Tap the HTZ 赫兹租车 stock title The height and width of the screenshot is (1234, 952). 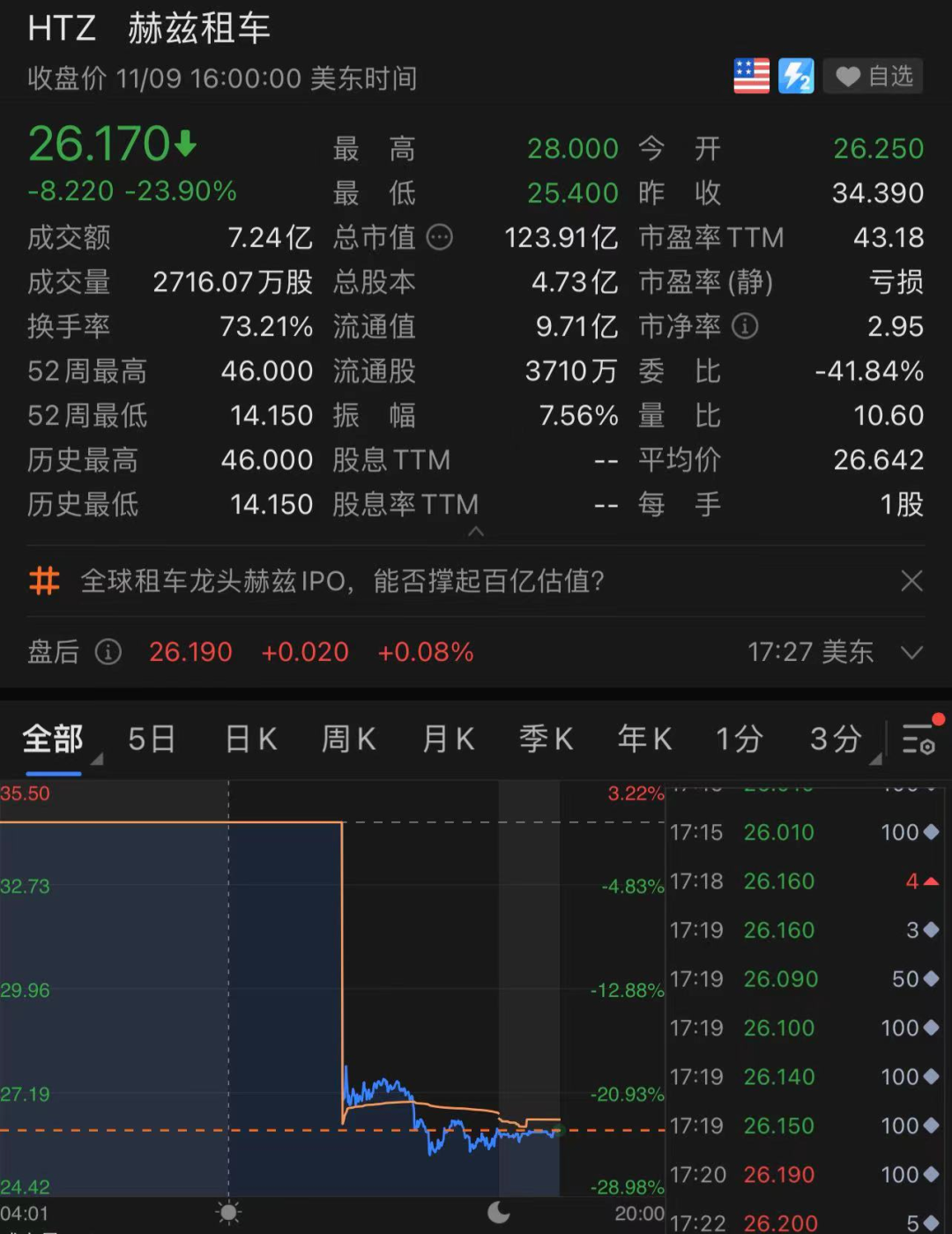pos(149,29)
